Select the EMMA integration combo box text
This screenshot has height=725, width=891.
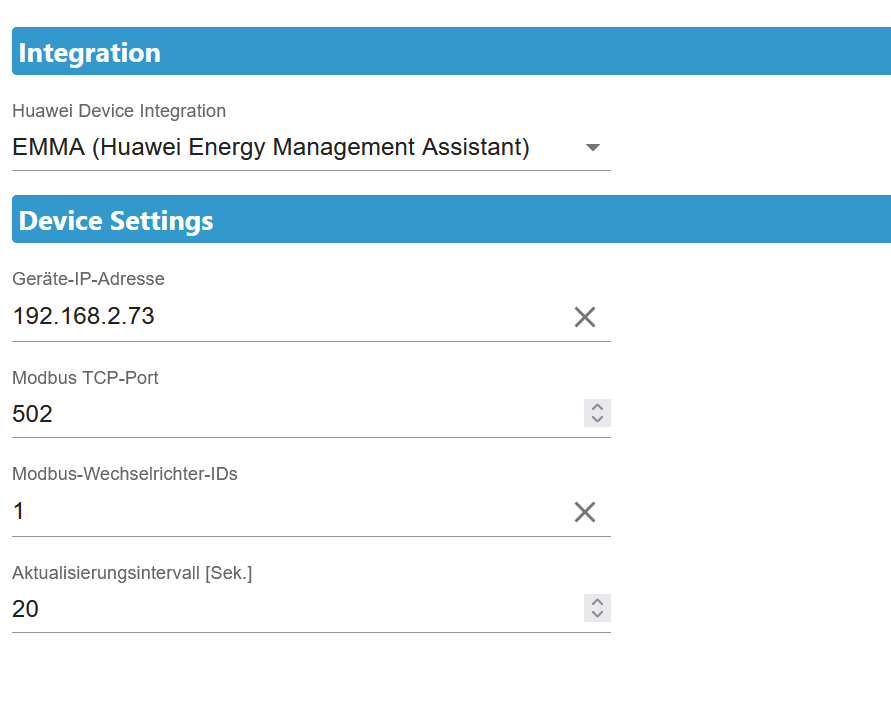coord(271,148)
